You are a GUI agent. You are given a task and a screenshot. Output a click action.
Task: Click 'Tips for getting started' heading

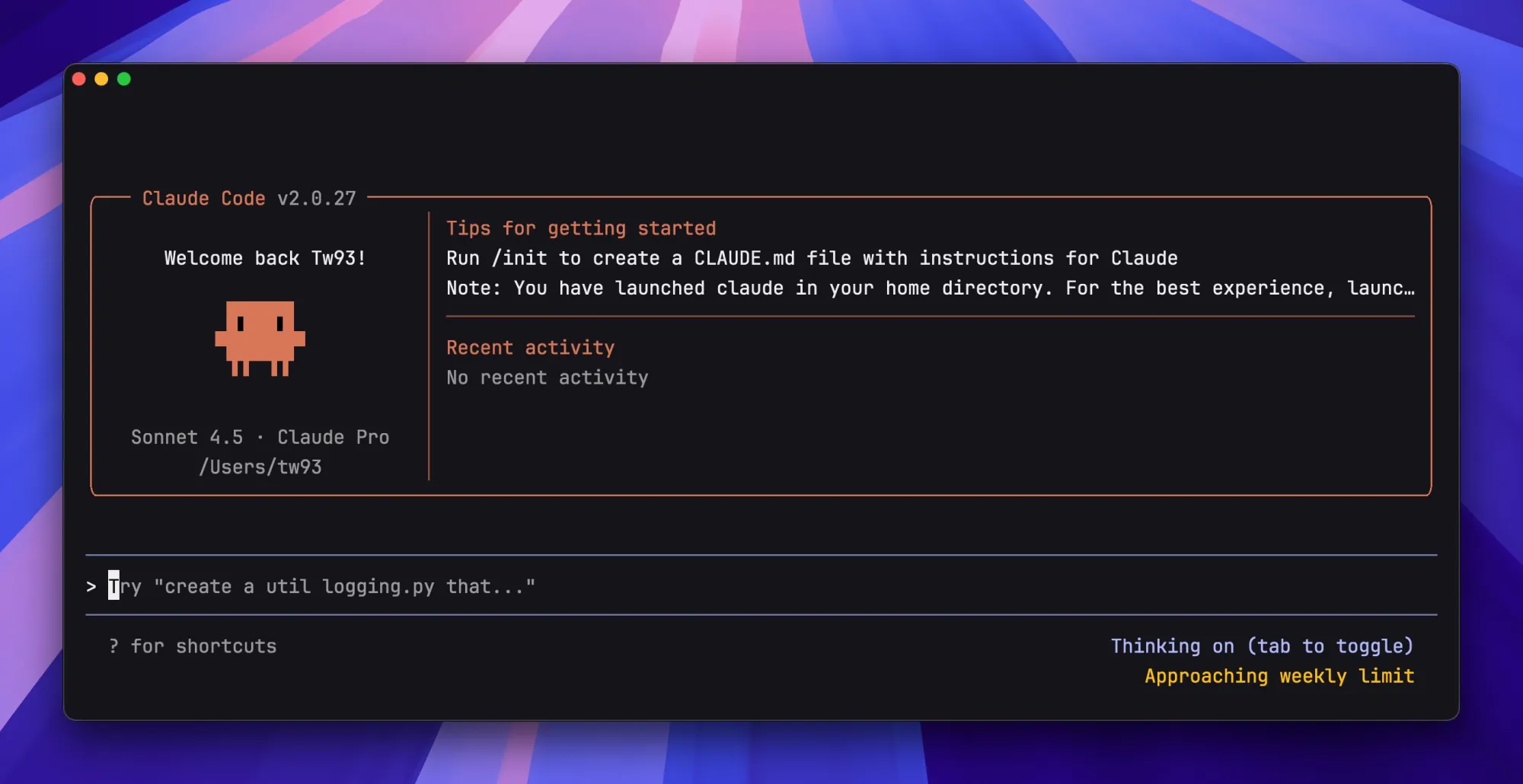[580, 228]
